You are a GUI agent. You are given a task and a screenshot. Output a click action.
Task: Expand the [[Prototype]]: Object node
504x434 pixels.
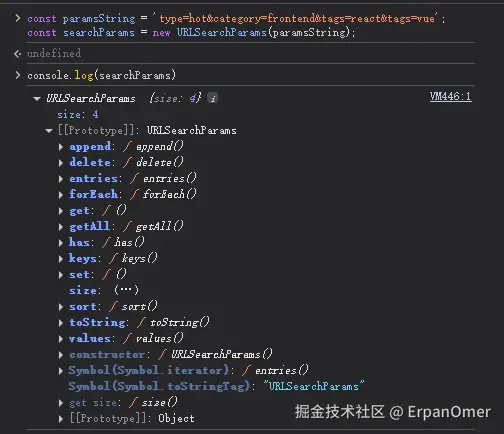(x=61, y=419)
